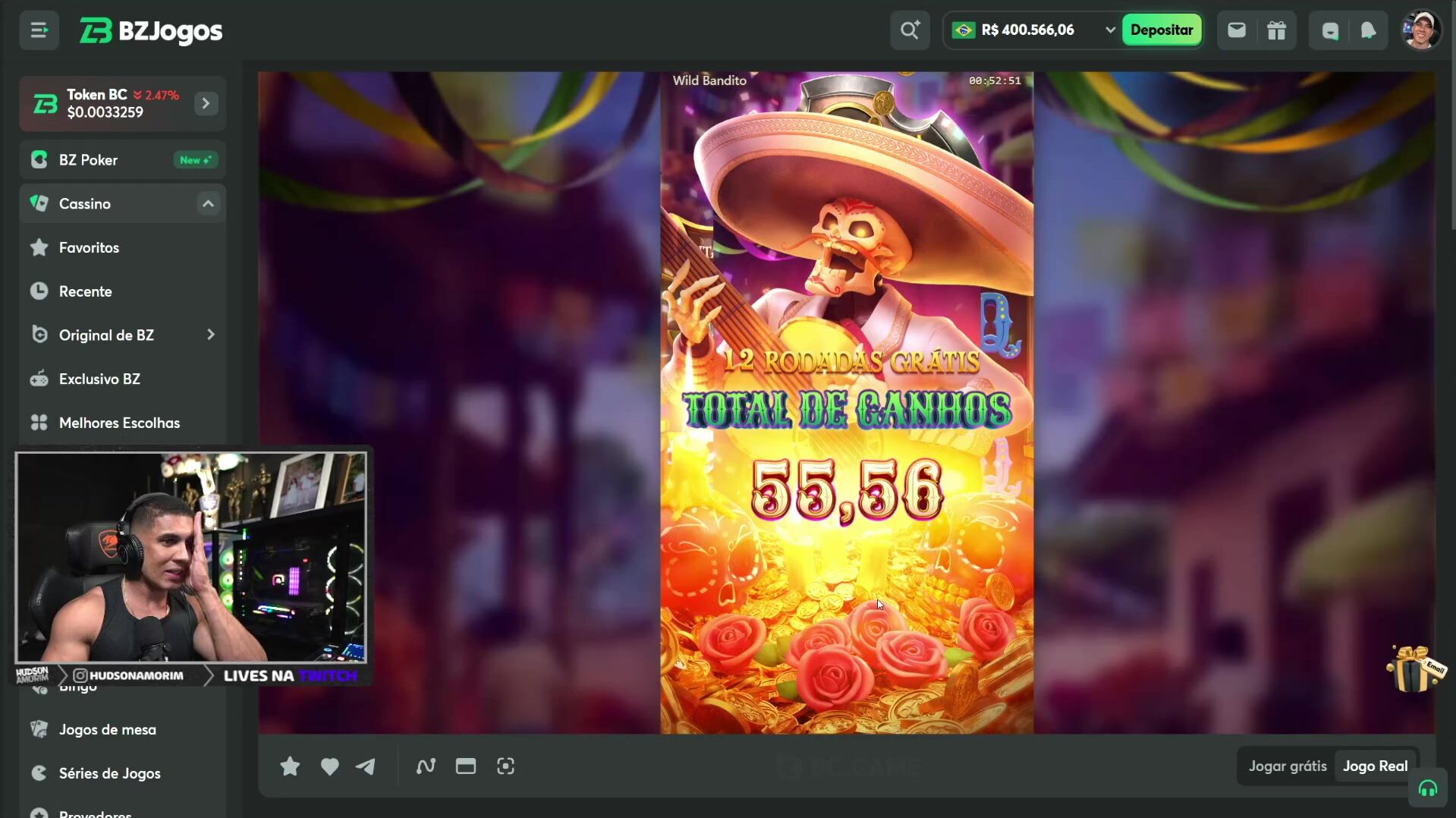Open the search icon in header

tap(910, 30)
